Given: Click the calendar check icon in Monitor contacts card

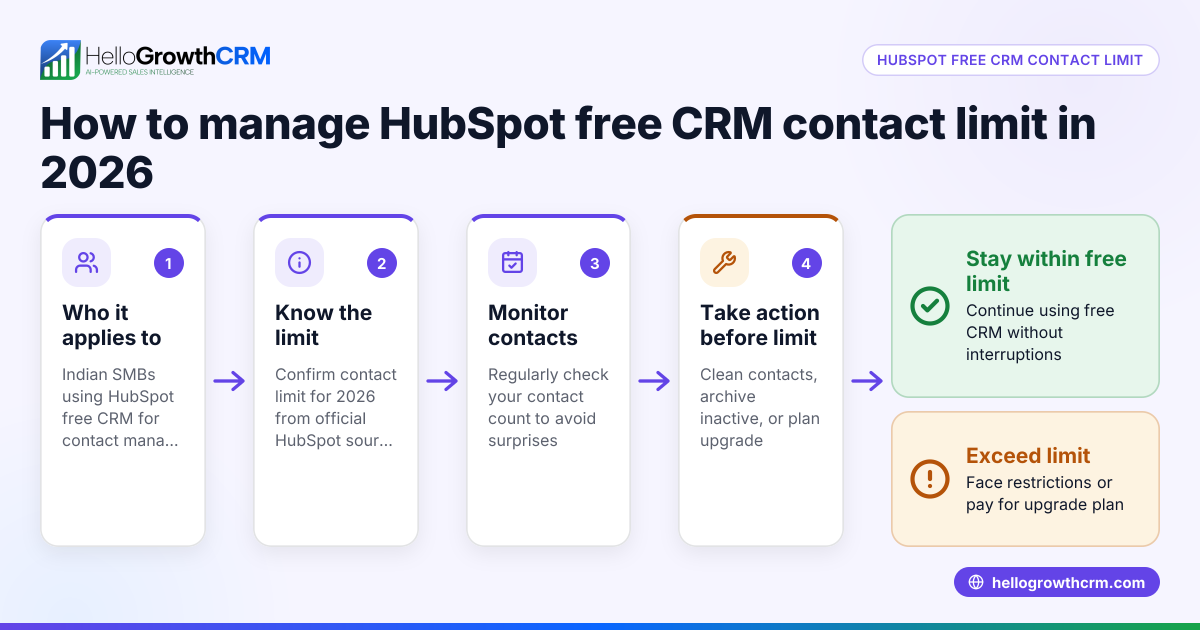Looking at the screenshot, I should (512, 263).
